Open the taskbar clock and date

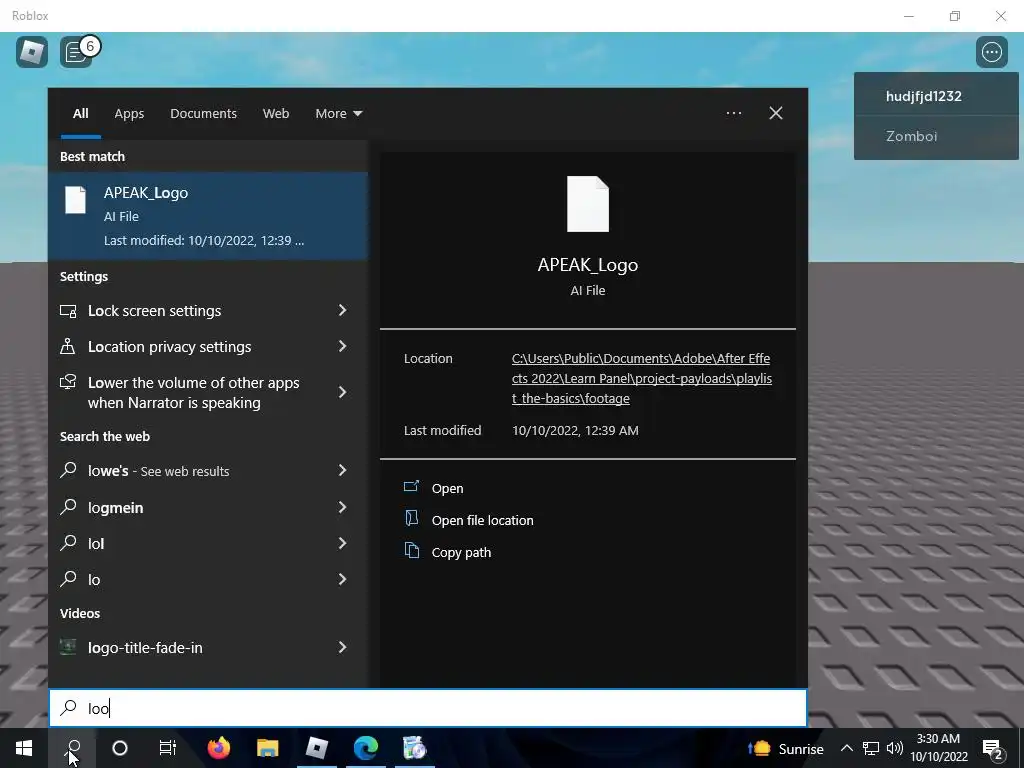point(938,748)
